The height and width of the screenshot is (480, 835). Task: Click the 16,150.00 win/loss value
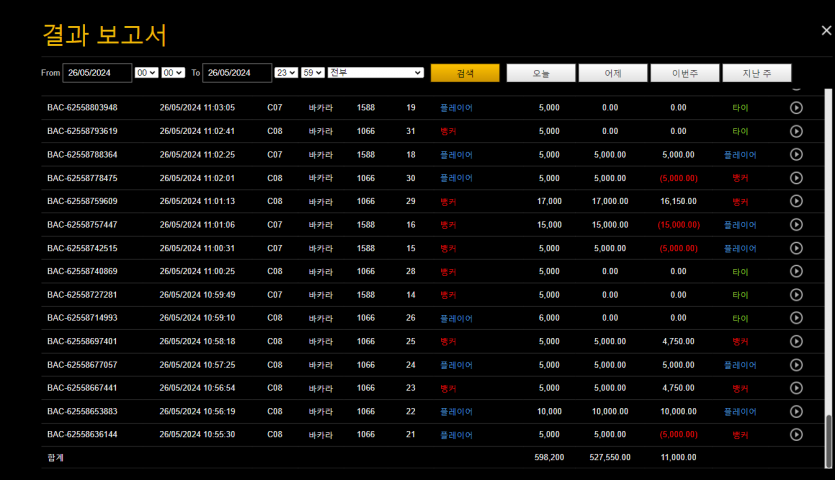point(678,201)
